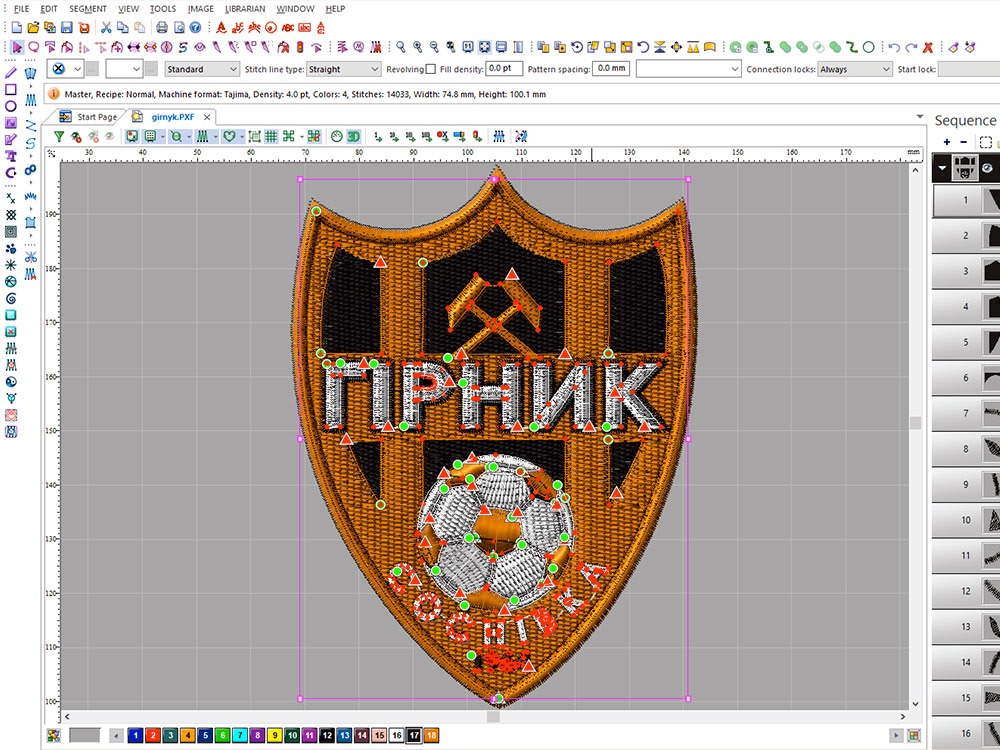Activate the Select arrow tool
Viewport: 1000px width, 750px height.
click(17, 47)
